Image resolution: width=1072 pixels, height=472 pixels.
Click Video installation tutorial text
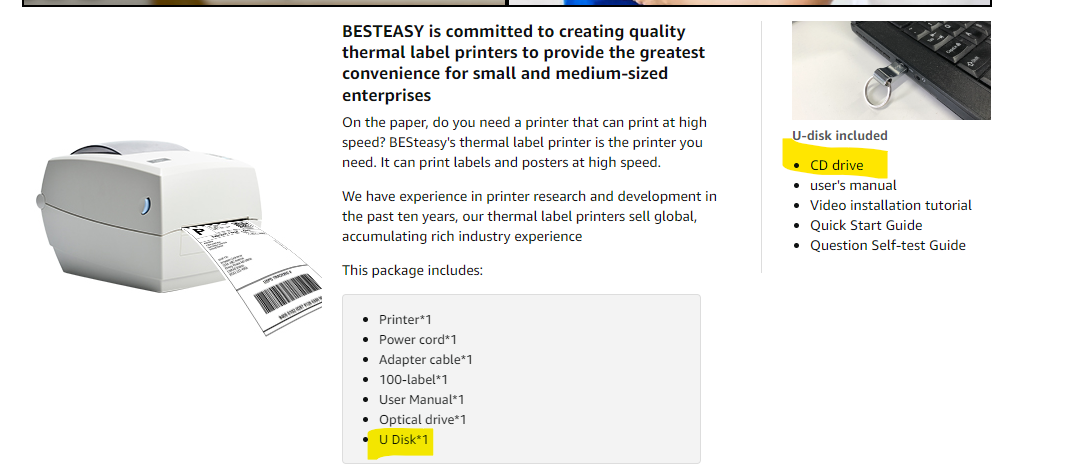pyautogui.click(x=890, y=205)
